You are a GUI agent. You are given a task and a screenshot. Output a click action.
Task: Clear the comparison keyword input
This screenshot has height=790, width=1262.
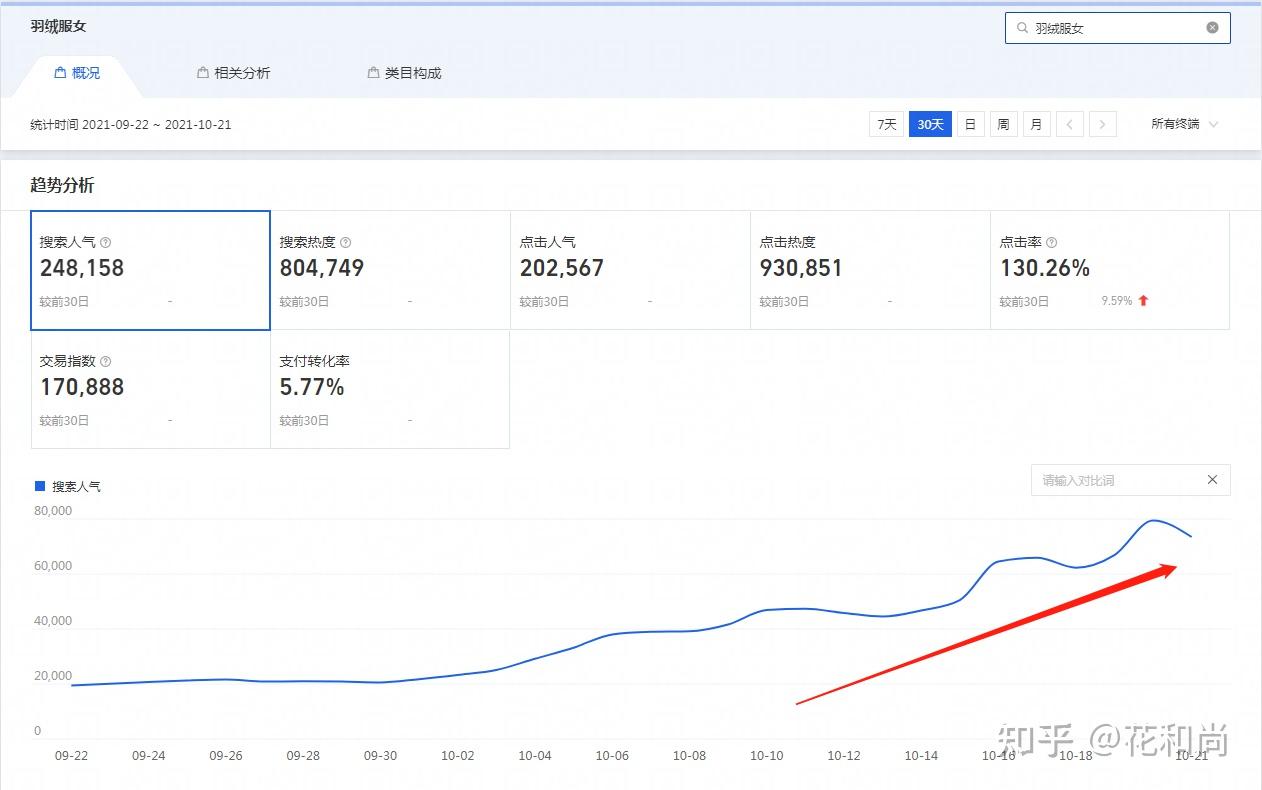point(1212,480)
